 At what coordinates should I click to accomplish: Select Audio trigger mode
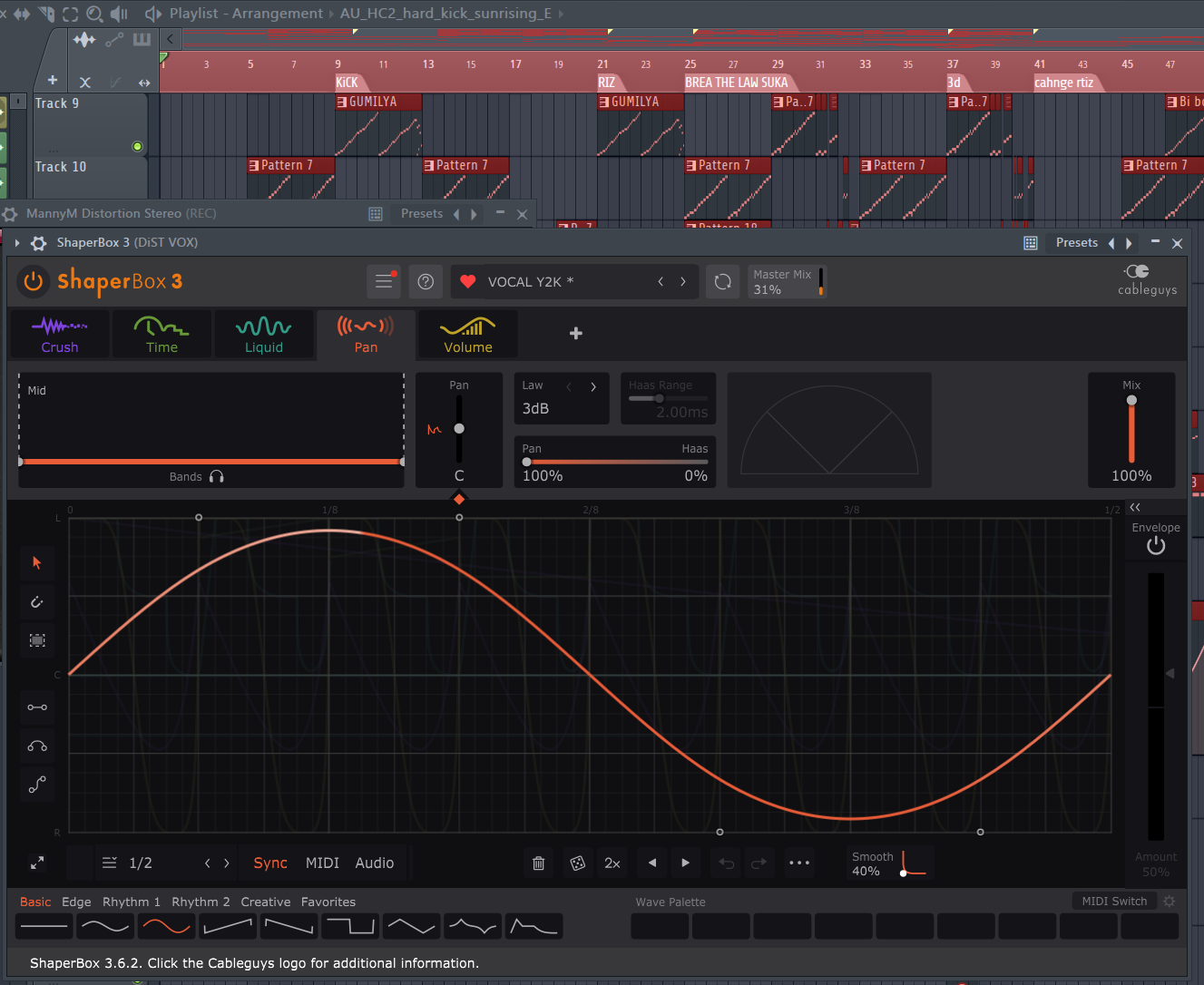(x=375, y=863)
